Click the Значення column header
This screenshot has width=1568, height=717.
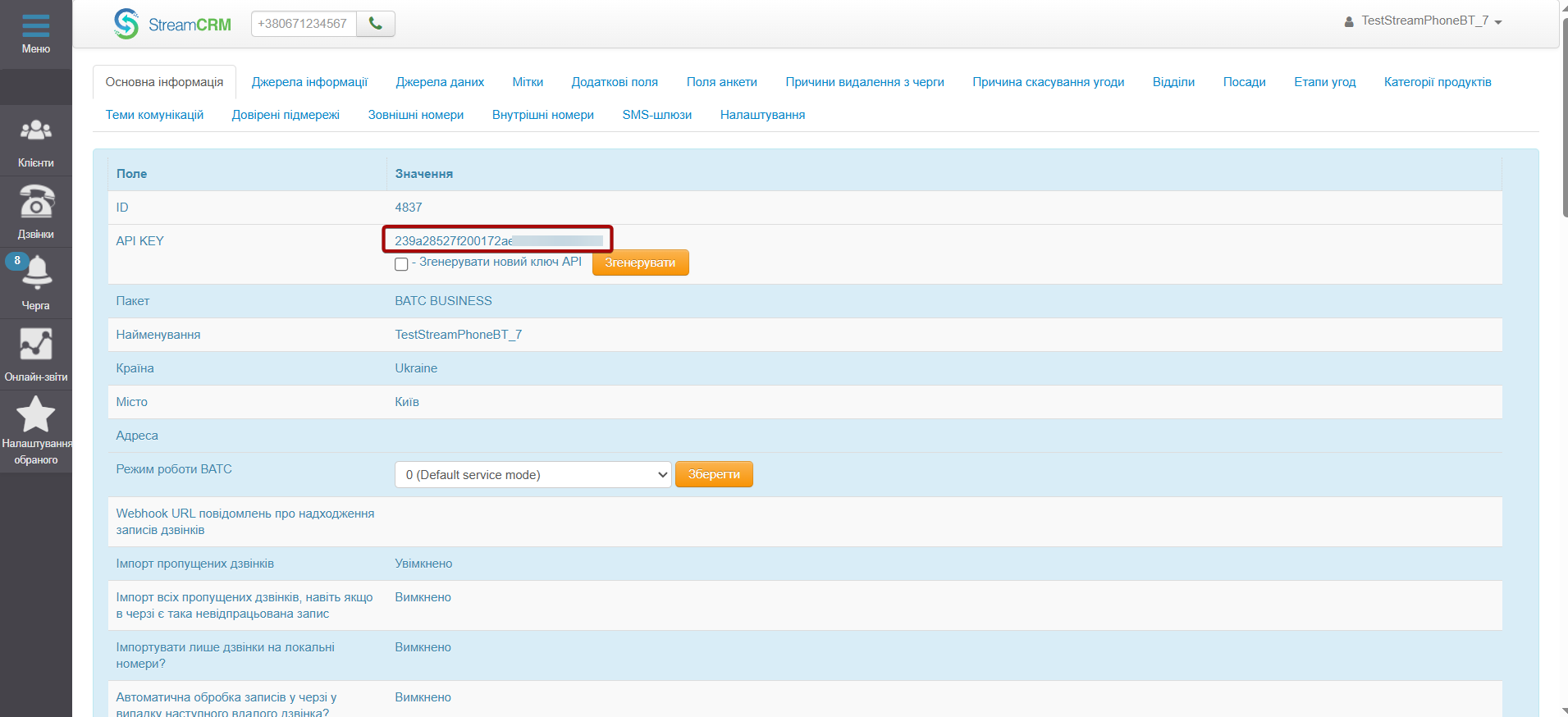coord(424,174)
